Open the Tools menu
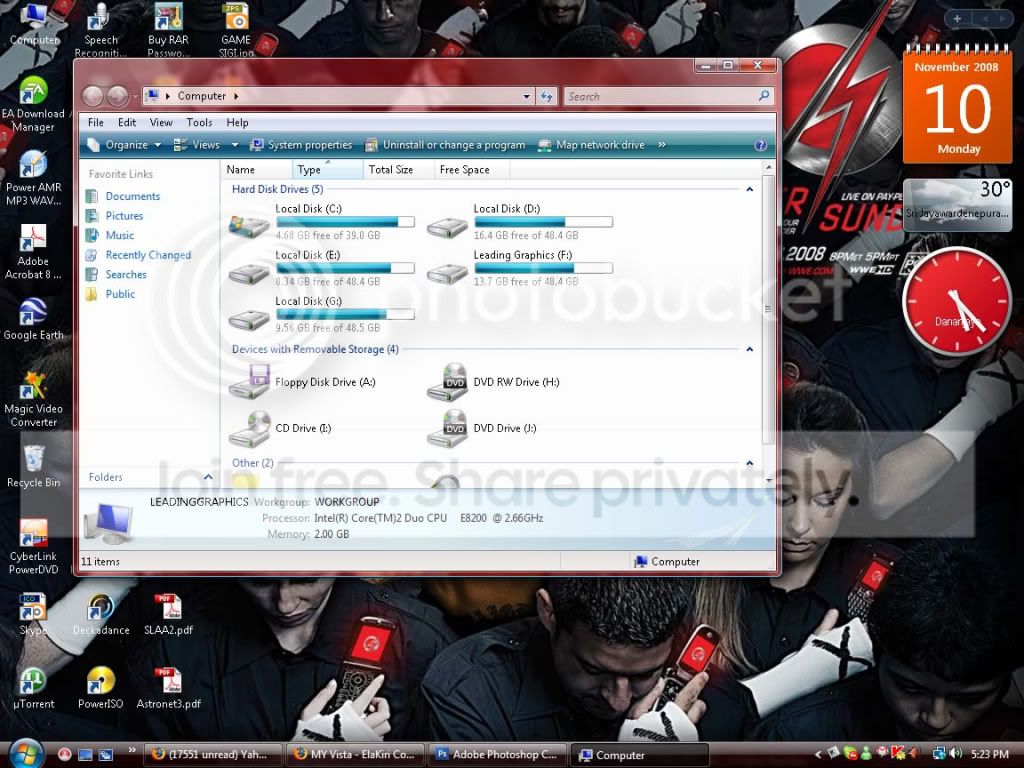This screenshot has width=1024, height=768. click(199, 123)
